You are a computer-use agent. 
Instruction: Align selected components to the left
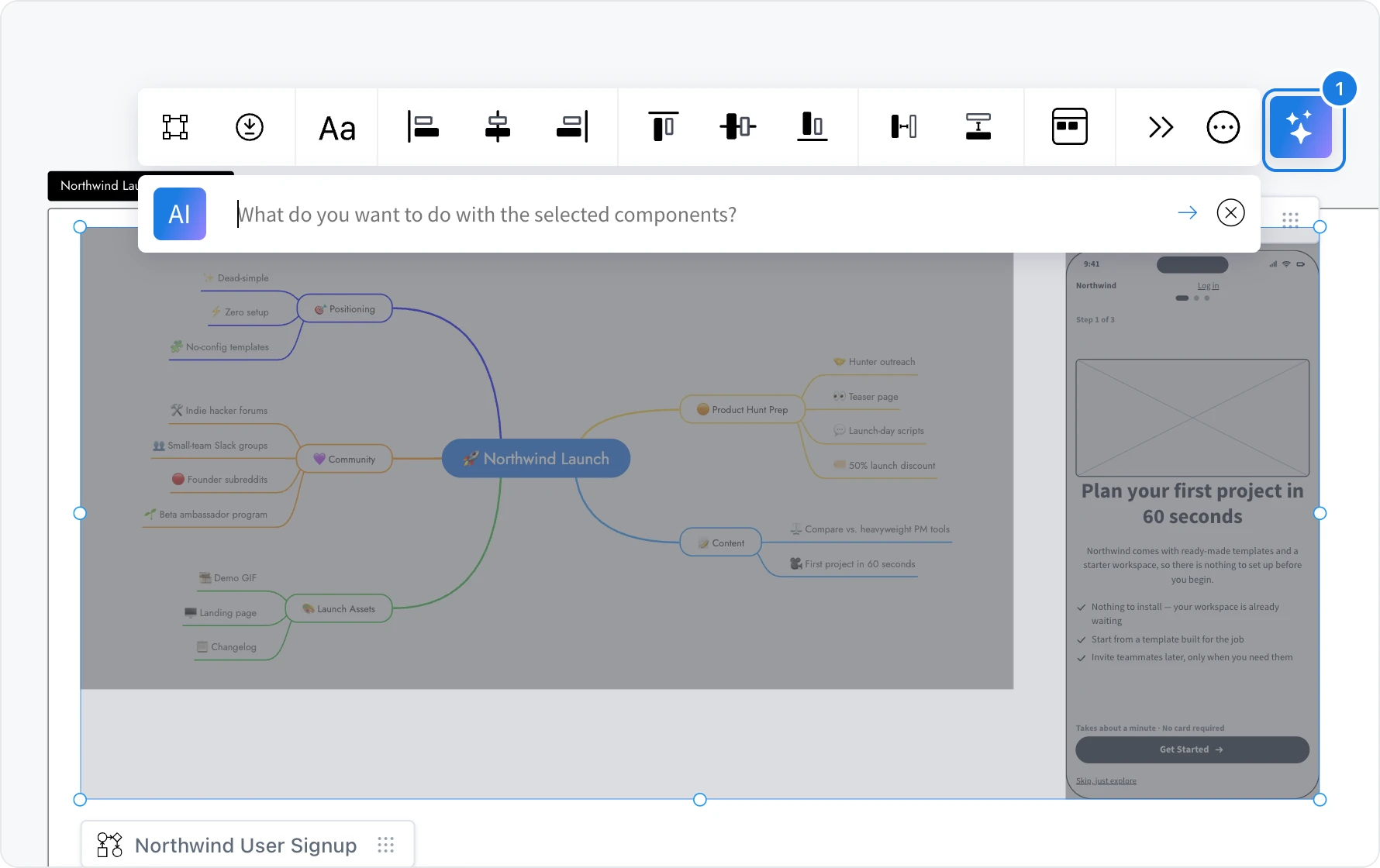(423, 127)
